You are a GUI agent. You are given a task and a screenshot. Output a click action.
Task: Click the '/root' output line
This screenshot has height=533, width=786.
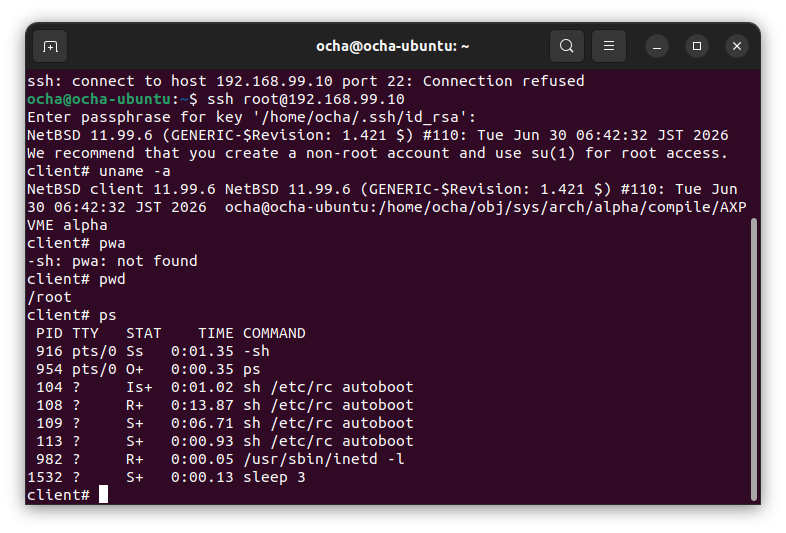(49, 297)
